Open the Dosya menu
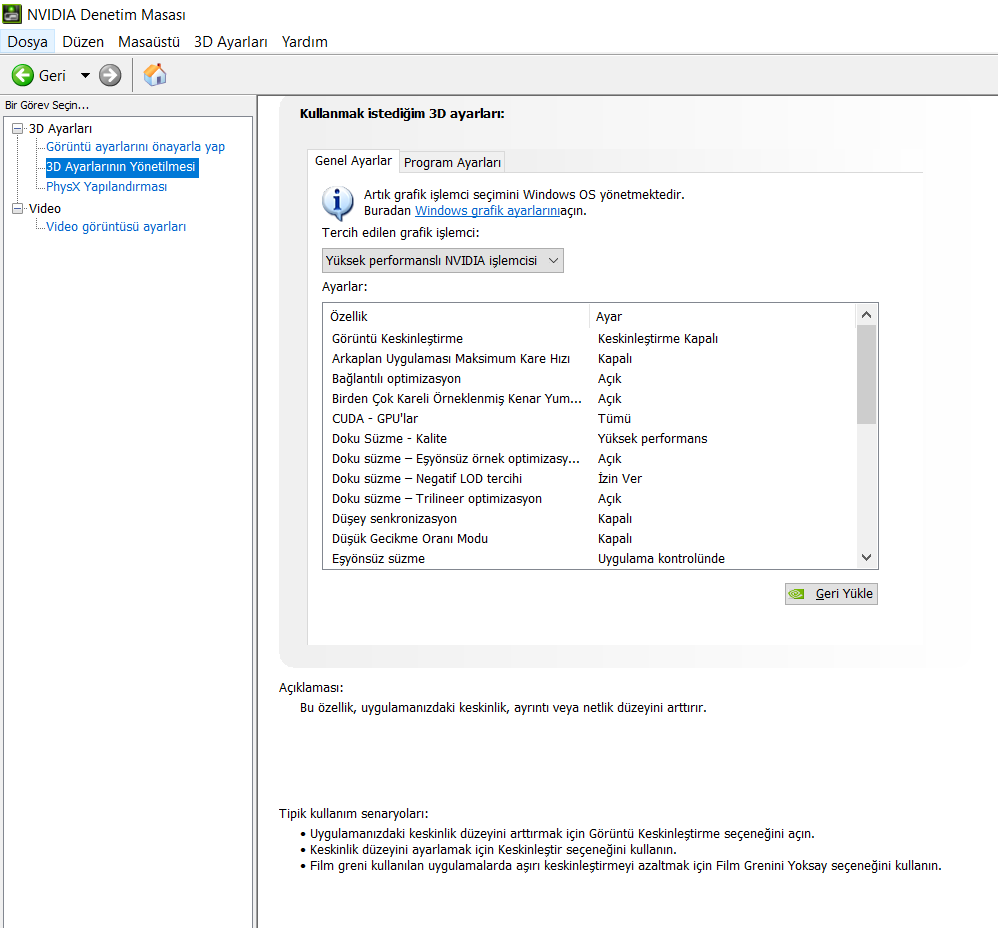Screen dimensions: 998x928 [x=27, y=42]
